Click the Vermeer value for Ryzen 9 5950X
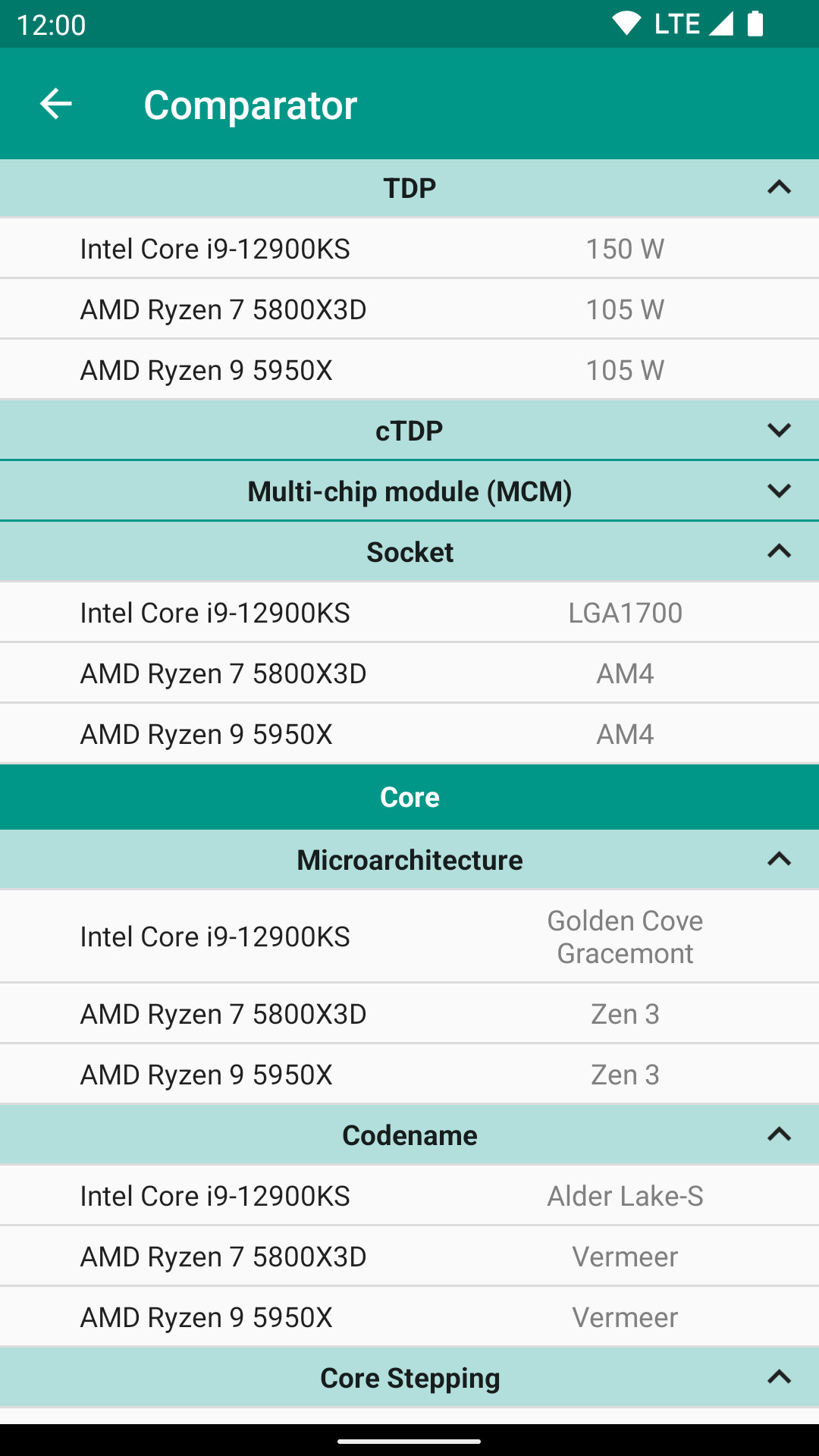This screenshot has width=819, height=1456. (x=625, y=1317)
